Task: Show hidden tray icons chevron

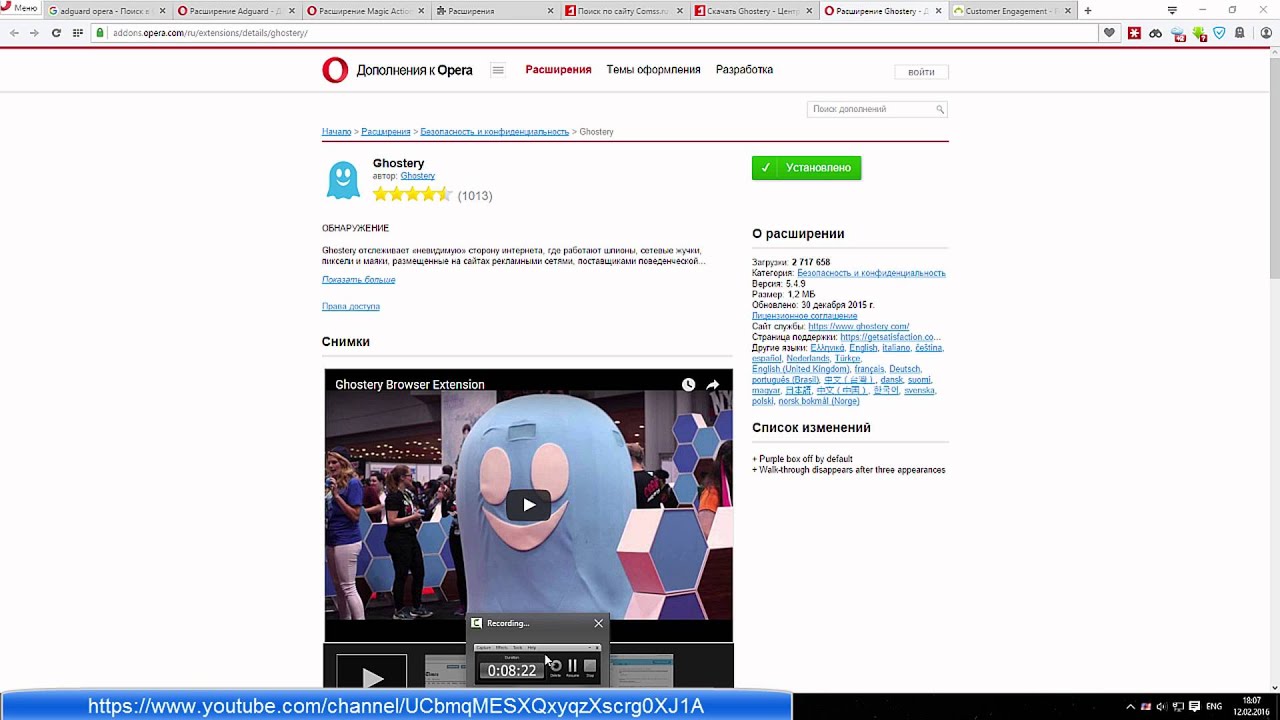Action: [x=1130, y=706]
